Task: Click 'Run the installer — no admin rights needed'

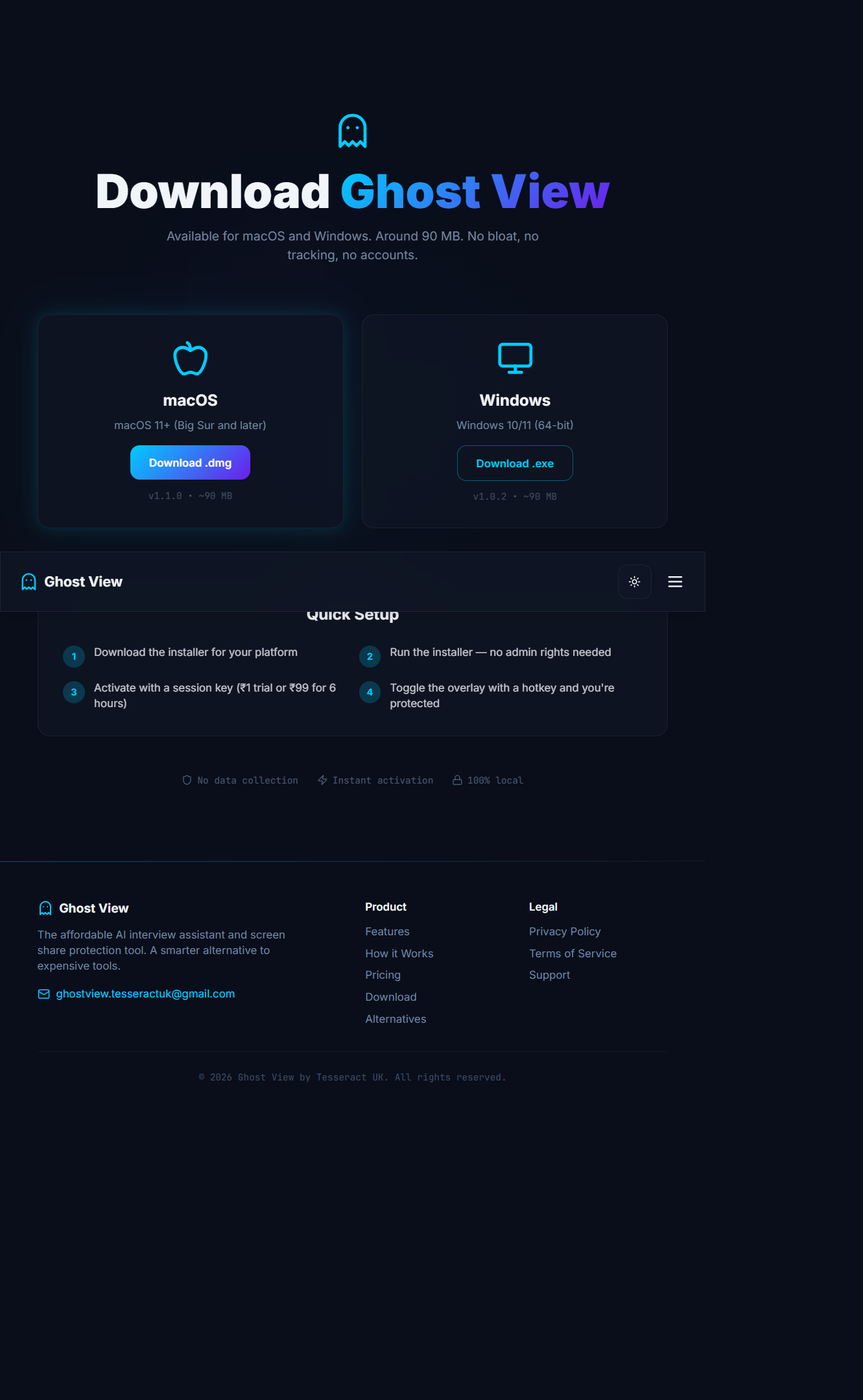Action: click(x=501, y=652)
